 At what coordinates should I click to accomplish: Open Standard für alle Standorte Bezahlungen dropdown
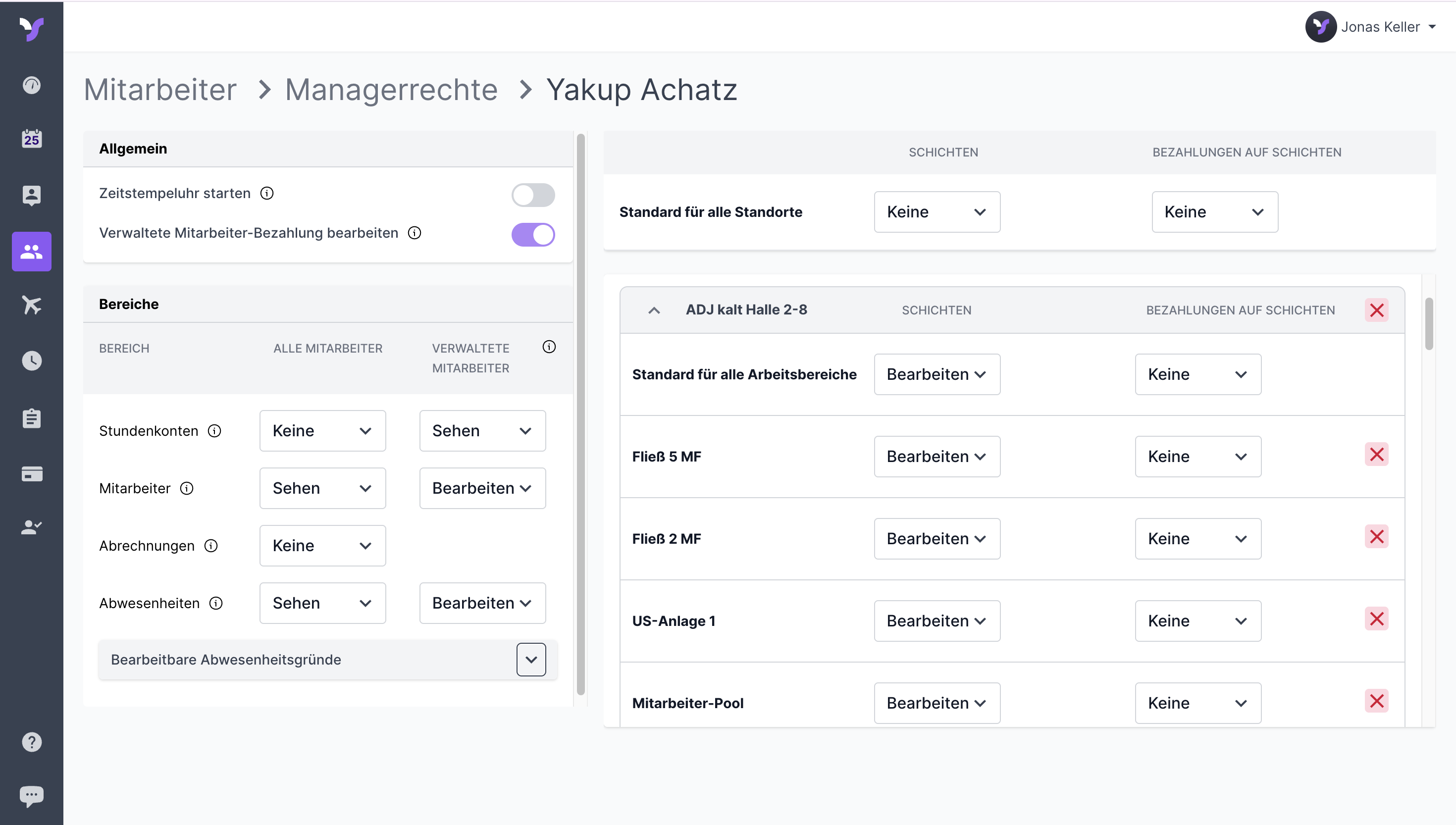[x=1215, y=212]
